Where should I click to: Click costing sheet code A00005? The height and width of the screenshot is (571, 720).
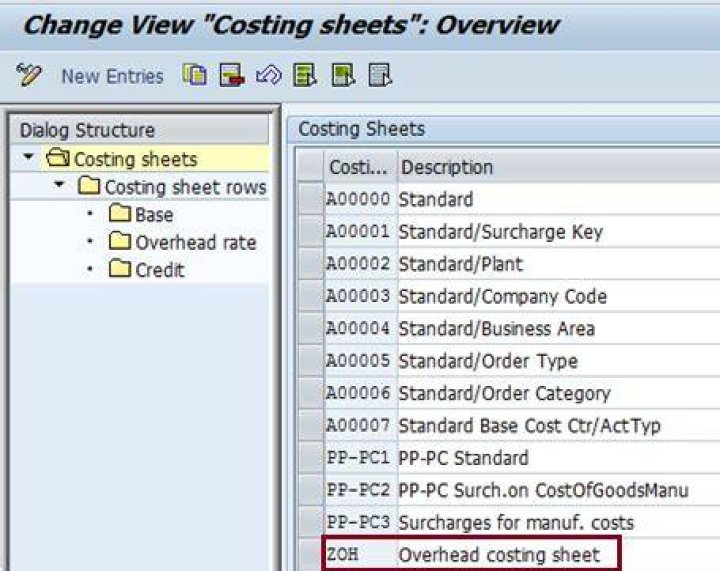(x=358, y=361)
